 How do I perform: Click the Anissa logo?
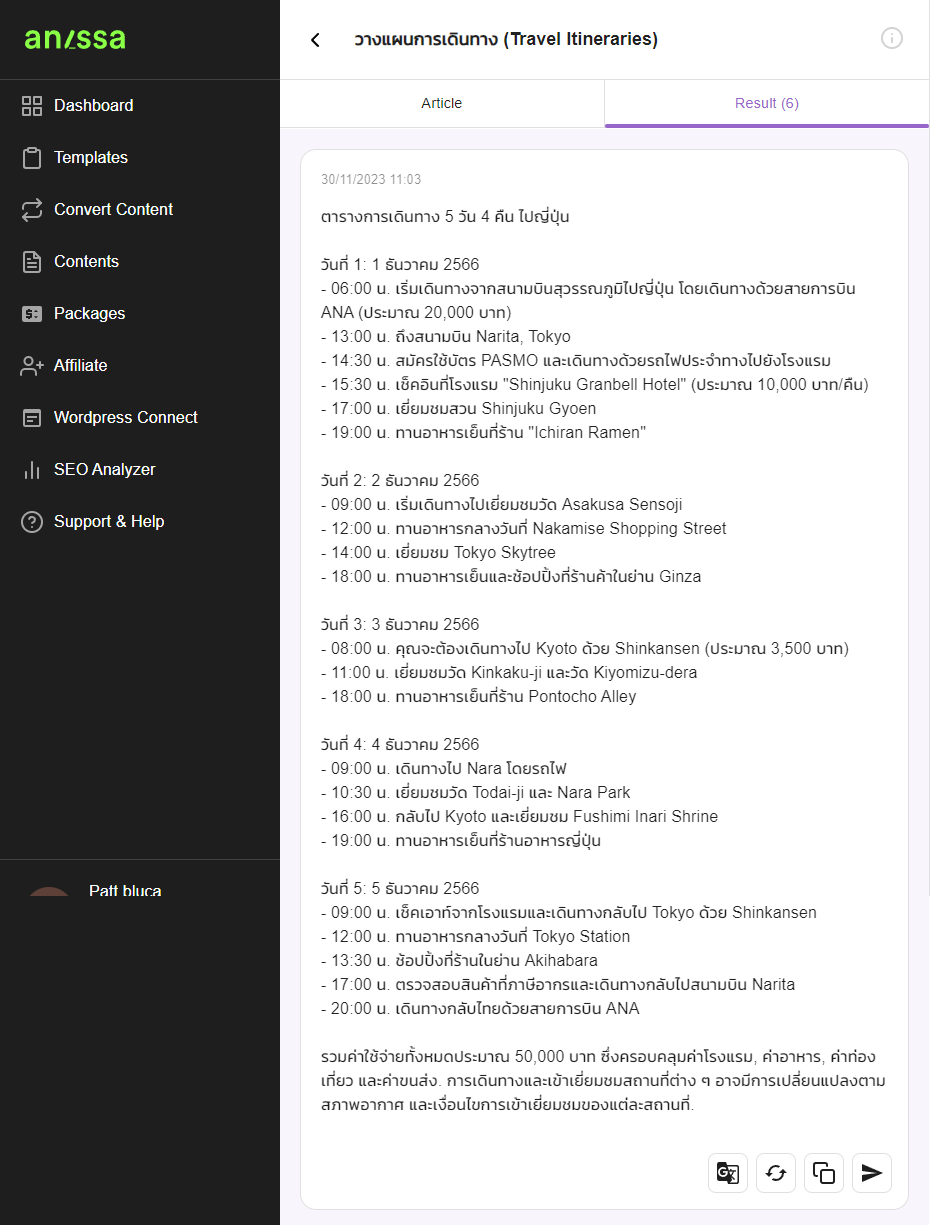point(75,39)
